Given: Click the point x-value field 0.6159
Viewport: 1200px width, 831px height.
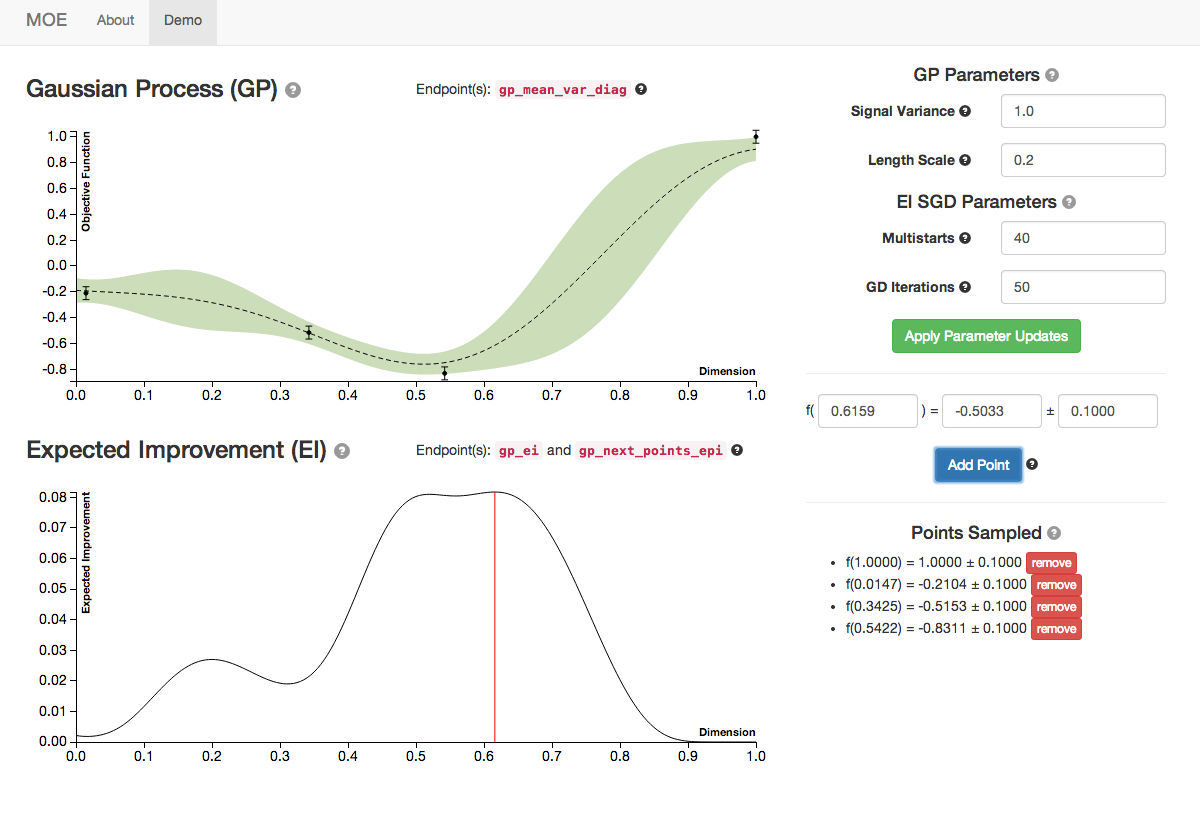Looking at the screenshot, I should 868,411.
